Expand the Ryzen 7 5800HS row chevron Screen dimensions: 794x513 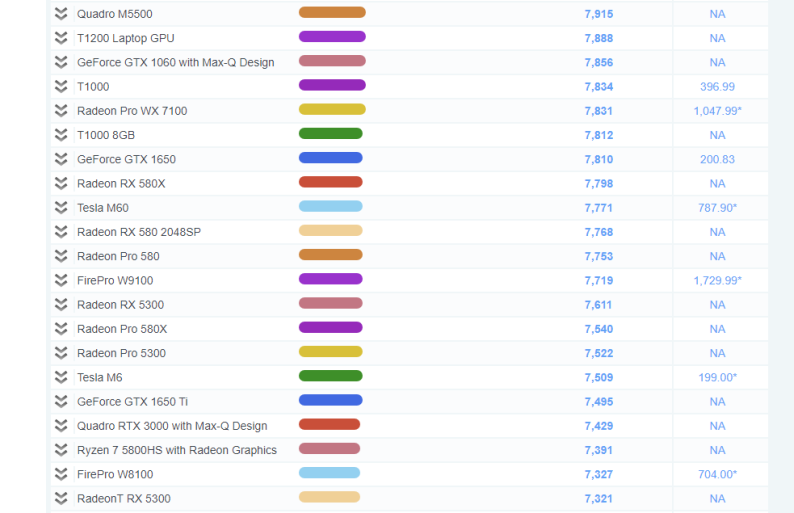(x=61, y=450)
